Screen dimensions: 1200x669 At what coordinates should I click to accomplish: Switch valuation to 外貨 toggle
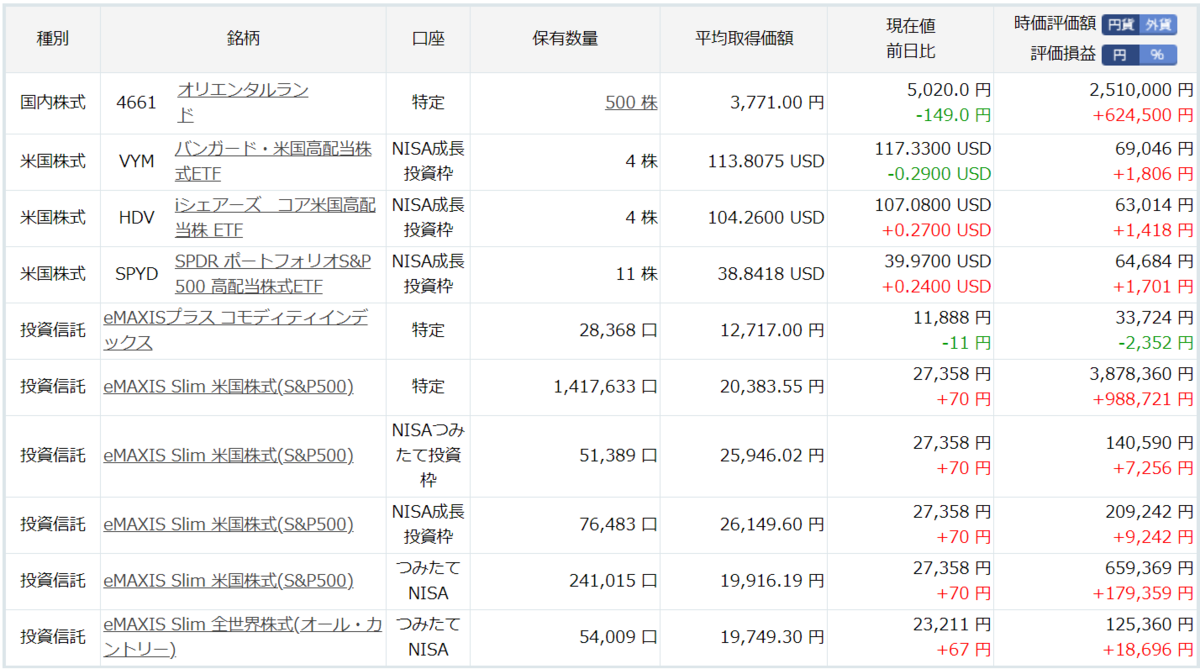tap(1159, 24)
